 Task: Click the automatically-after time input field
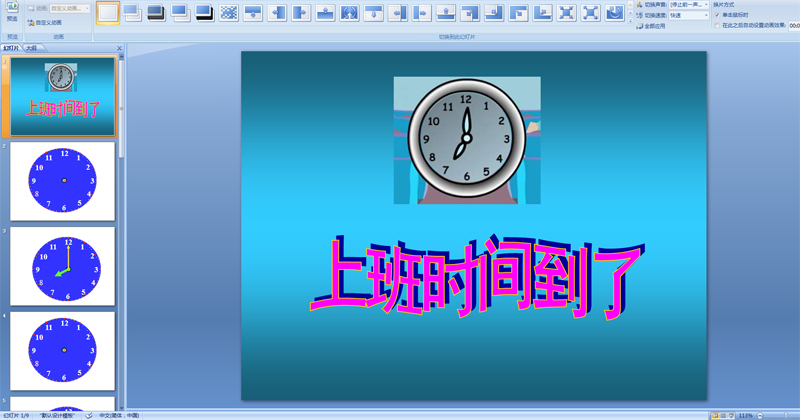(x=794, y=26)
